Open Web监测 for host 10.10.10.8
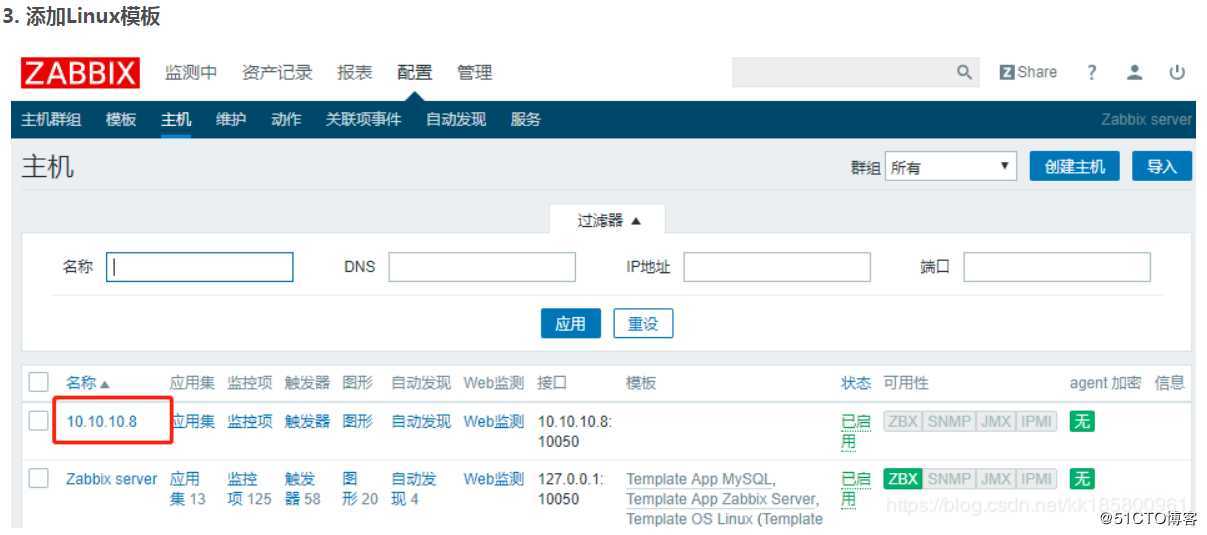This screenshot has width=1207, height=535. point(494,422)
